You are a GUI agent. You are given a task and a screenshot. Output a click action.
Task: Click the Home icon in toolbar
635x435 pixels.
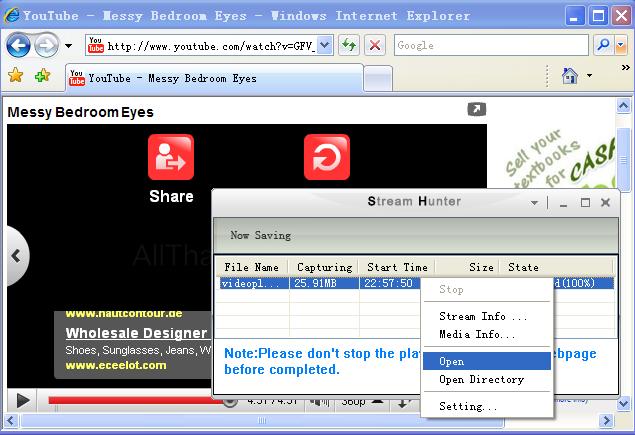click(x=570, y=75)
